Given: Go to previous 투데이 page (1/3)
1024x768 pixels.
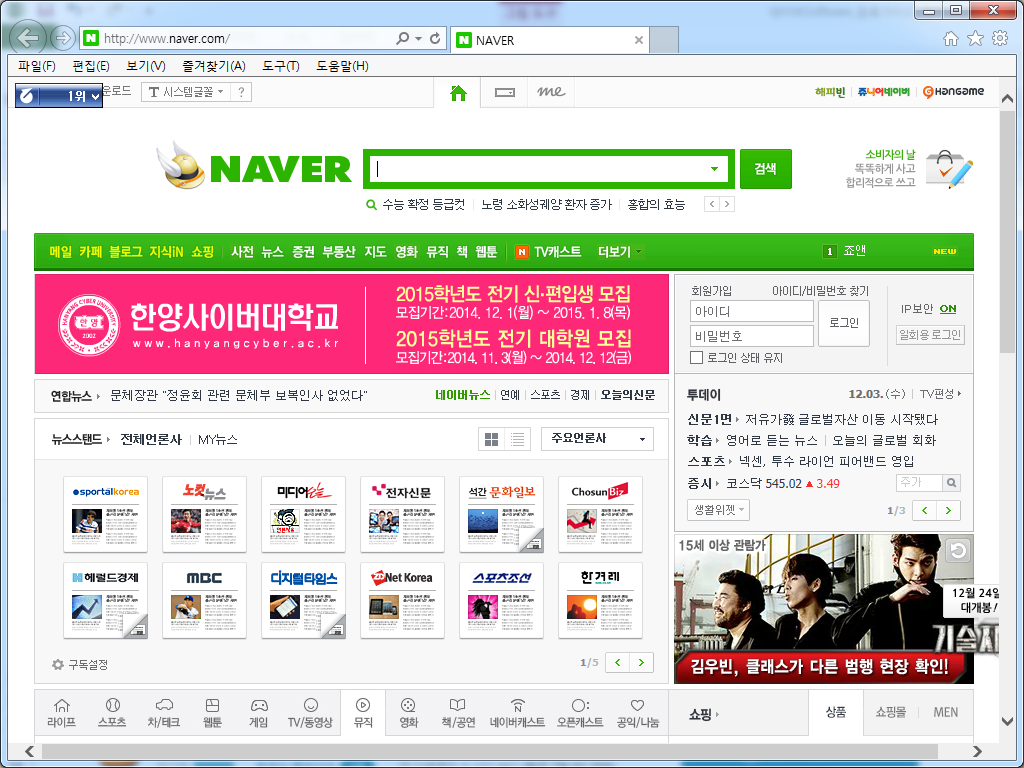Looking at the screenshot, I should tap(925, 510).
